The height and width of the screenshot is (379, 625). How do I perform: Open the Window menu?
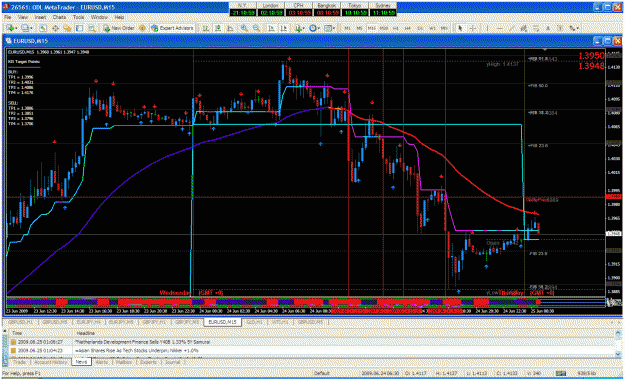point(98,18)
